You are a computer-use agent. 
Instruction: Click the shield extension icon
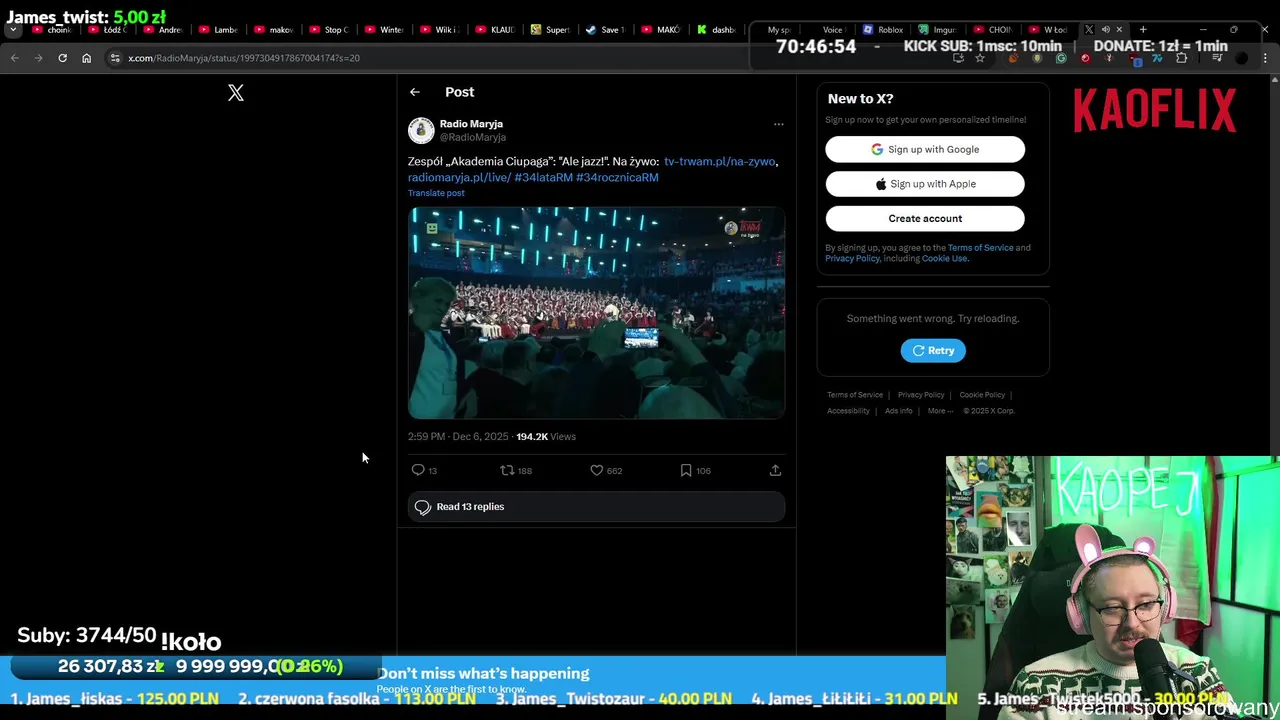click(x=1037, y=58)
